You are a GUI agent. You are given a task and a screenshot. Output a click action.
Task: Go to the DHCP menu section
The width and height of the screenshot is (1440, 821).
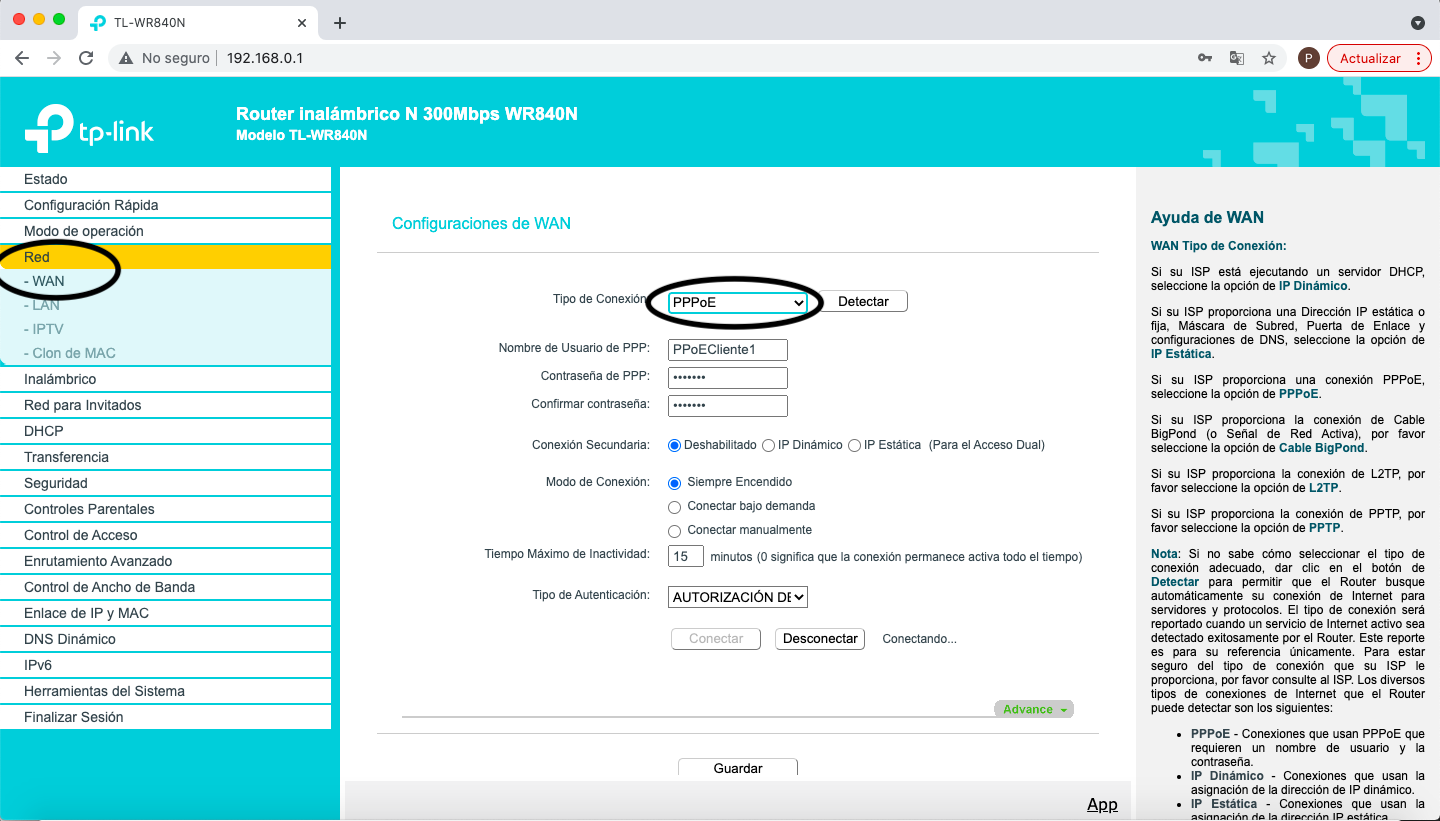pos(44,431)
